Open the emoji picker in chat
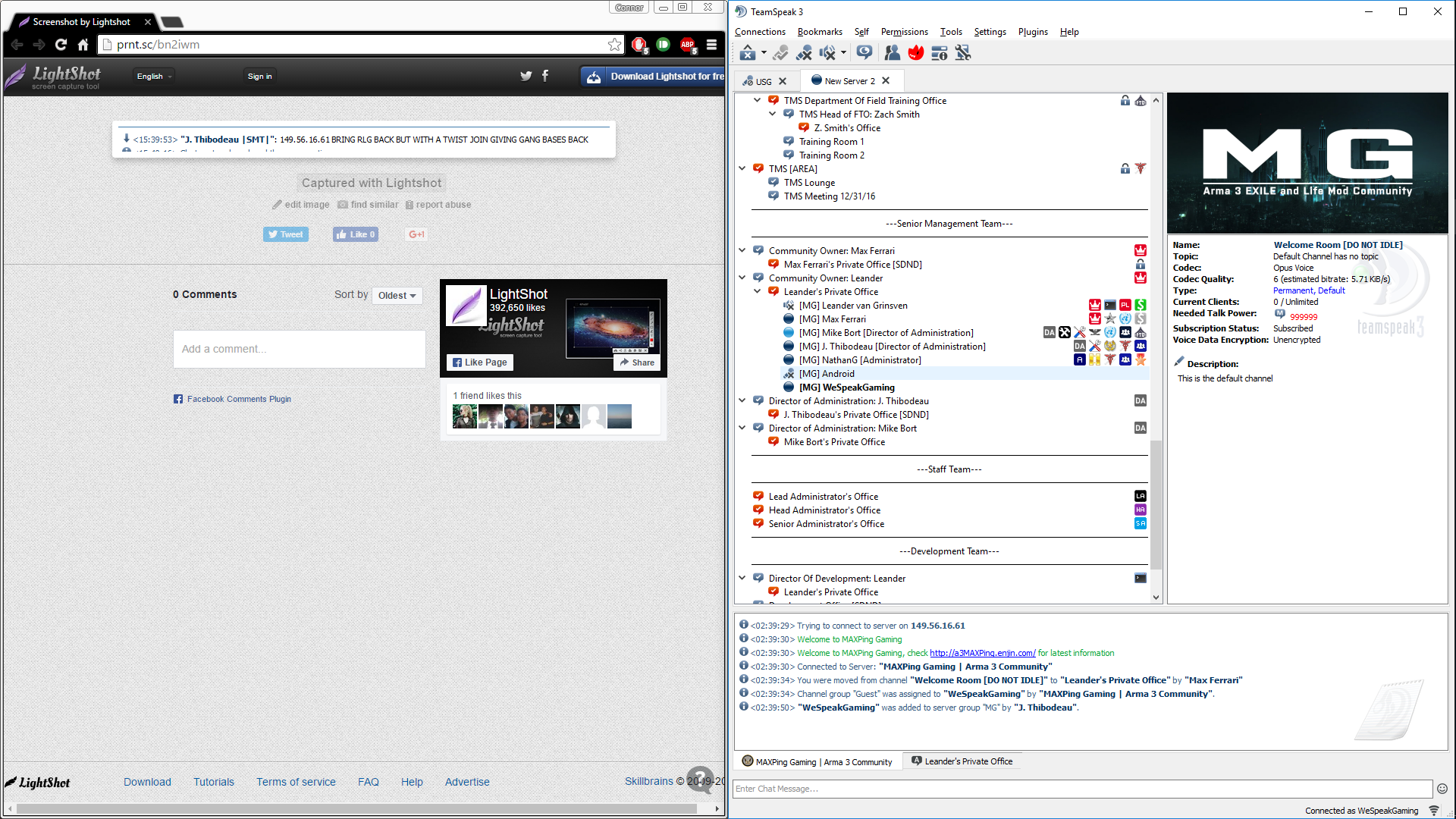 (1442, 789)
